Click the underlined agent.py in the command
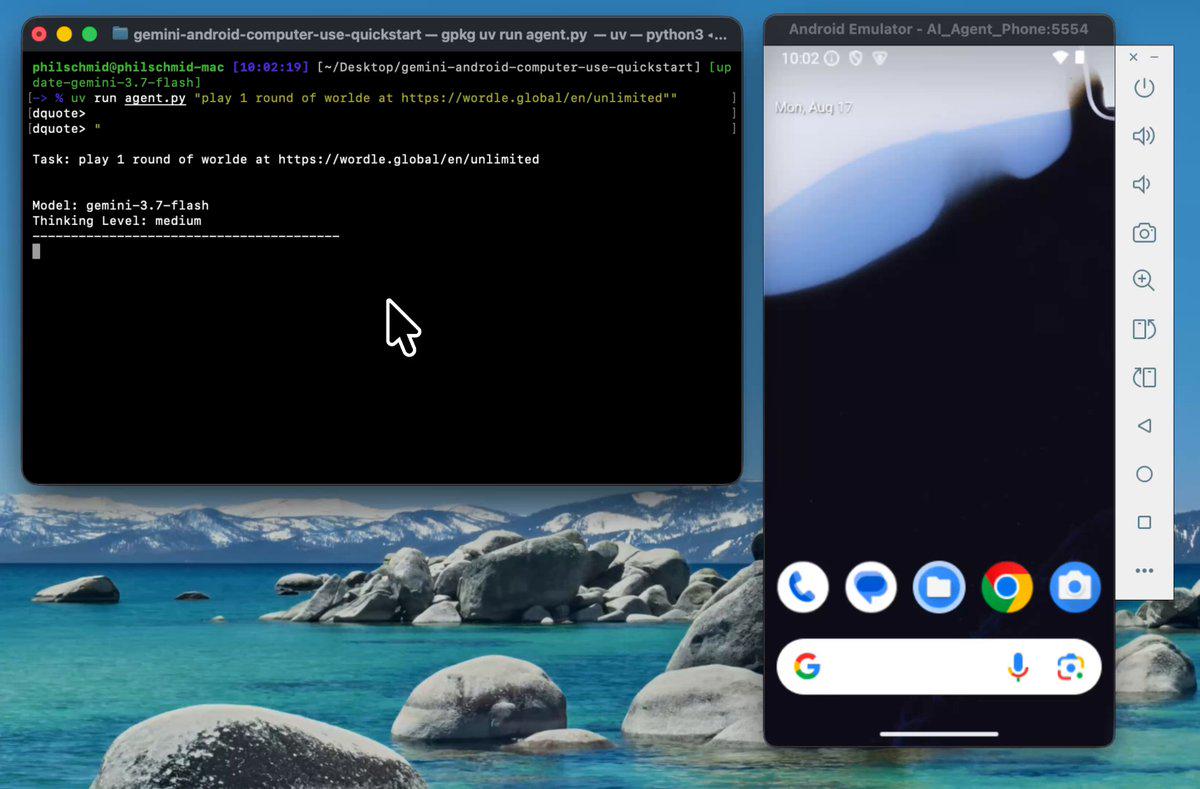The width and height of the screenshot is (1200, 789). coord(155,98)
